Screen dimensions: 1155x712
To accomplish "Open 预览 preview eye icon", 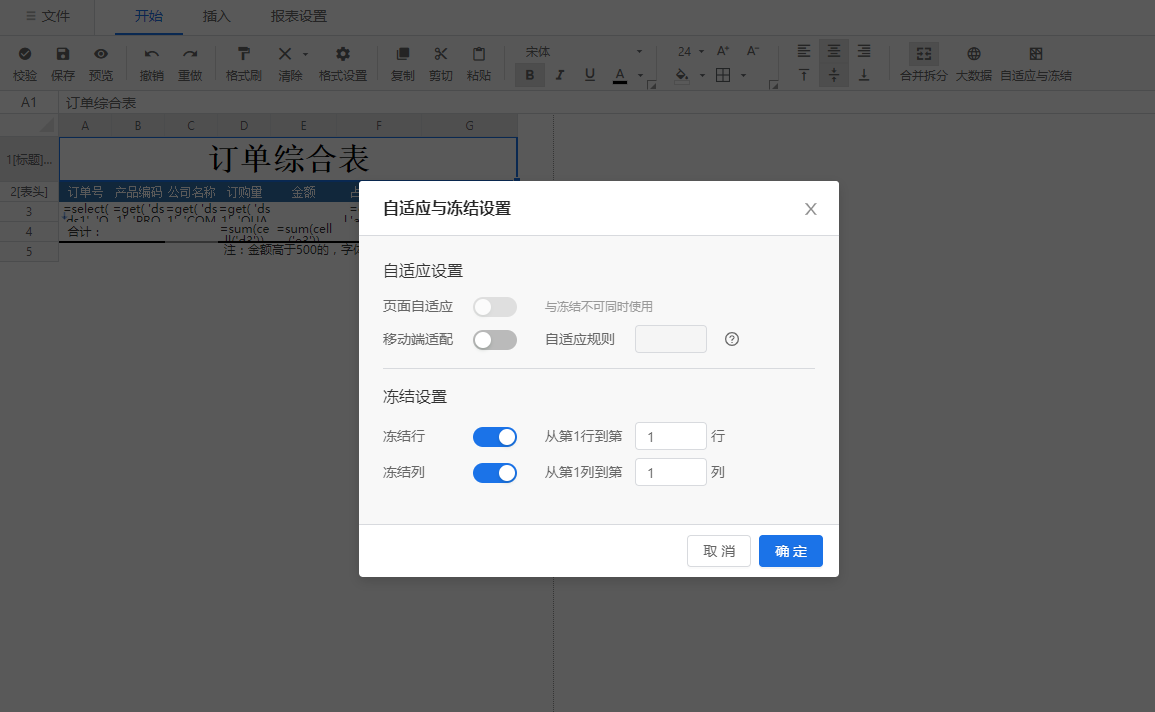I will 101,54.
